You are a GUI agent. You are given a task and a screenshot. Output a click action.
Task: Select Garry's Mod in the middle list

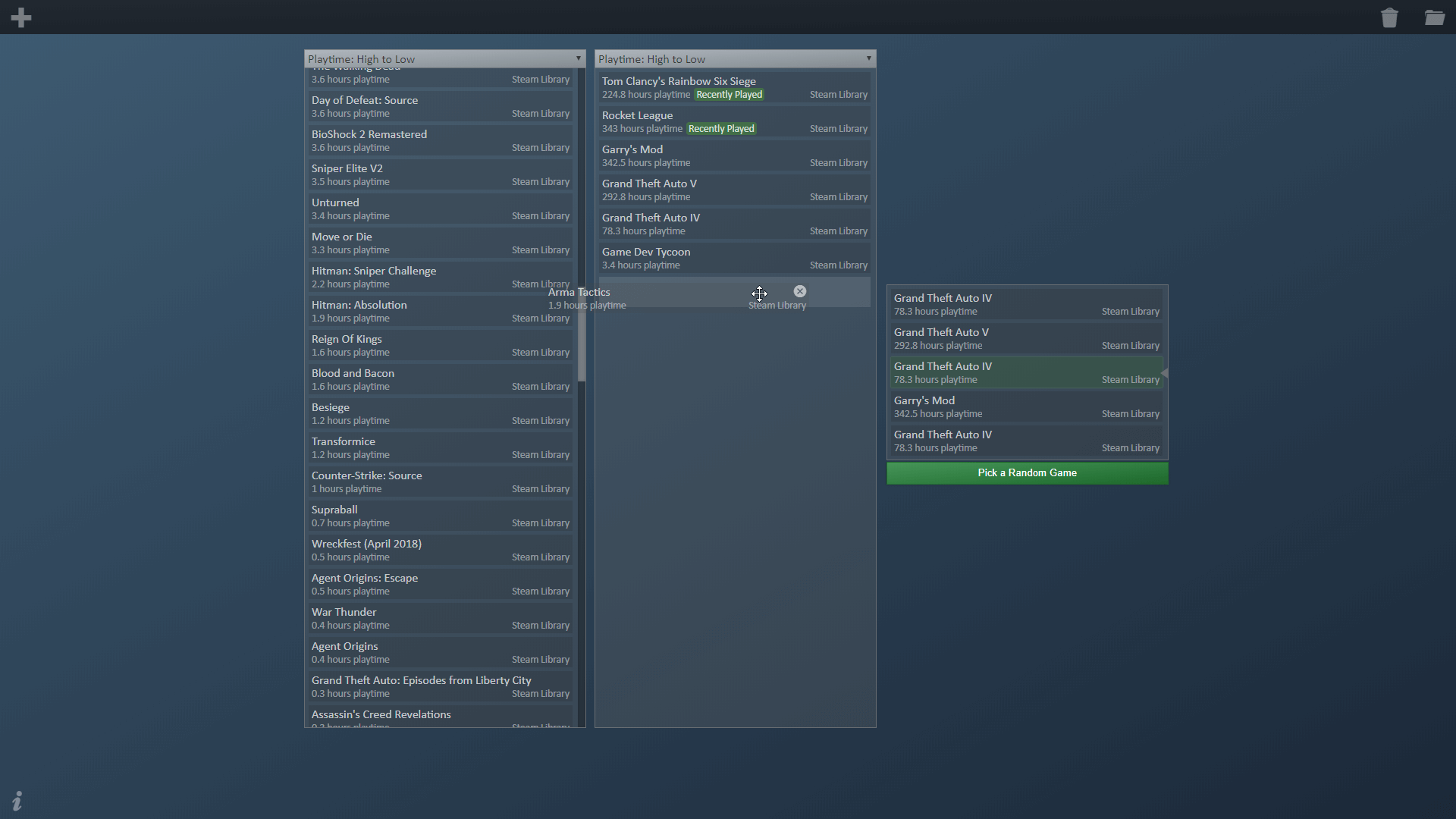682,155
